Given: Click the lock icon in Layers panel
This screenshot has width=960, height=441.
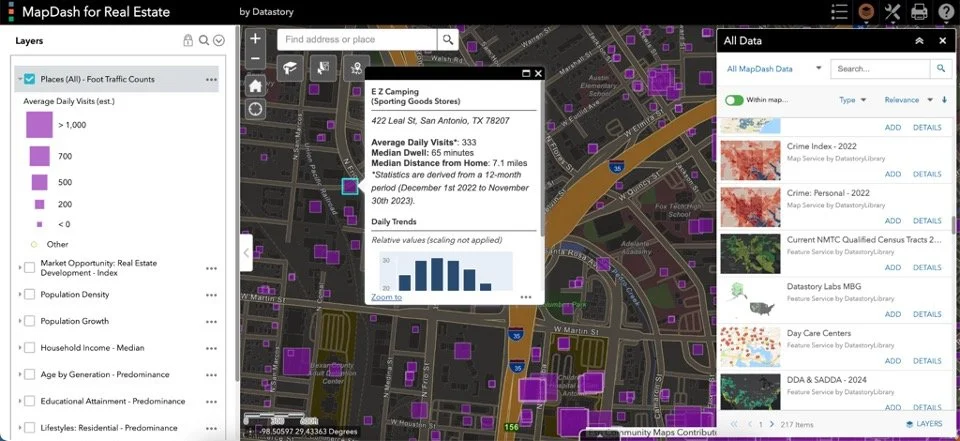Looking at the screenshot, I should (x=188, y=40).
